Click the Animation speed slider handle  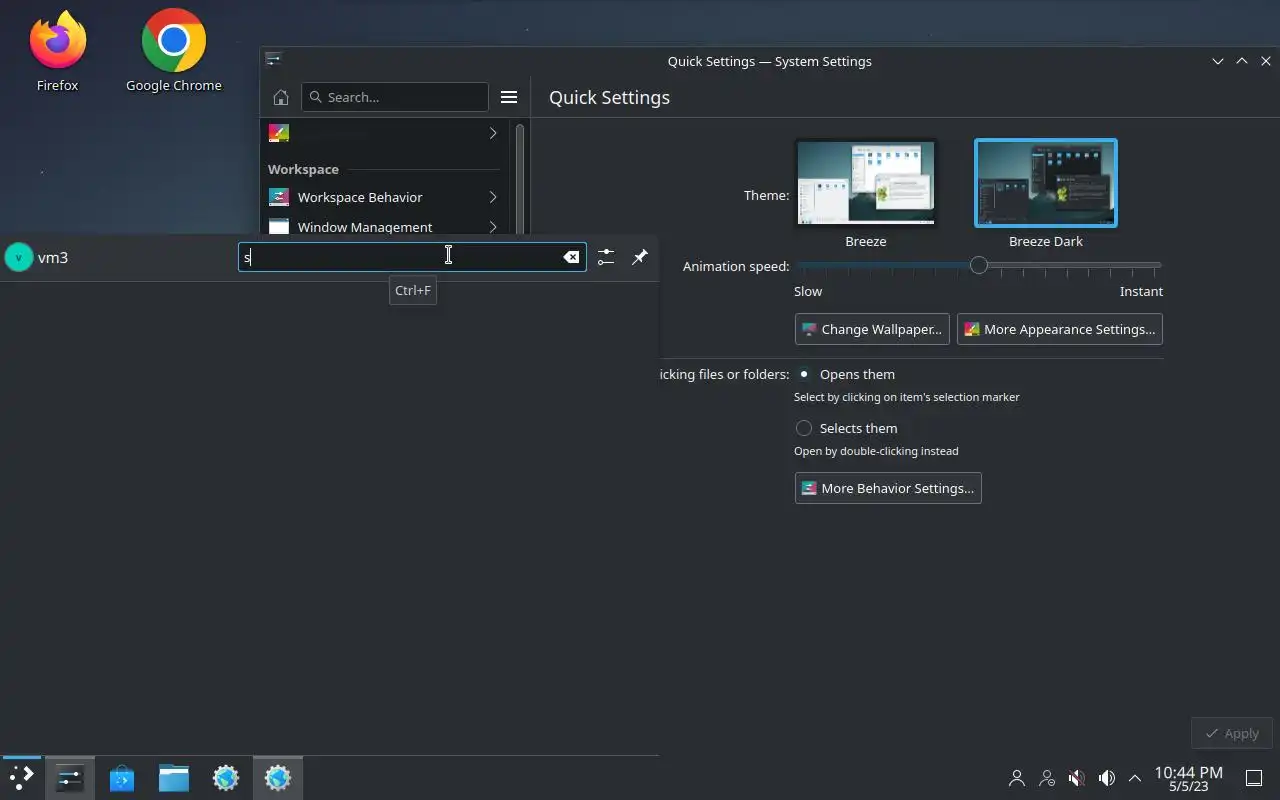(x=979, y=265)
